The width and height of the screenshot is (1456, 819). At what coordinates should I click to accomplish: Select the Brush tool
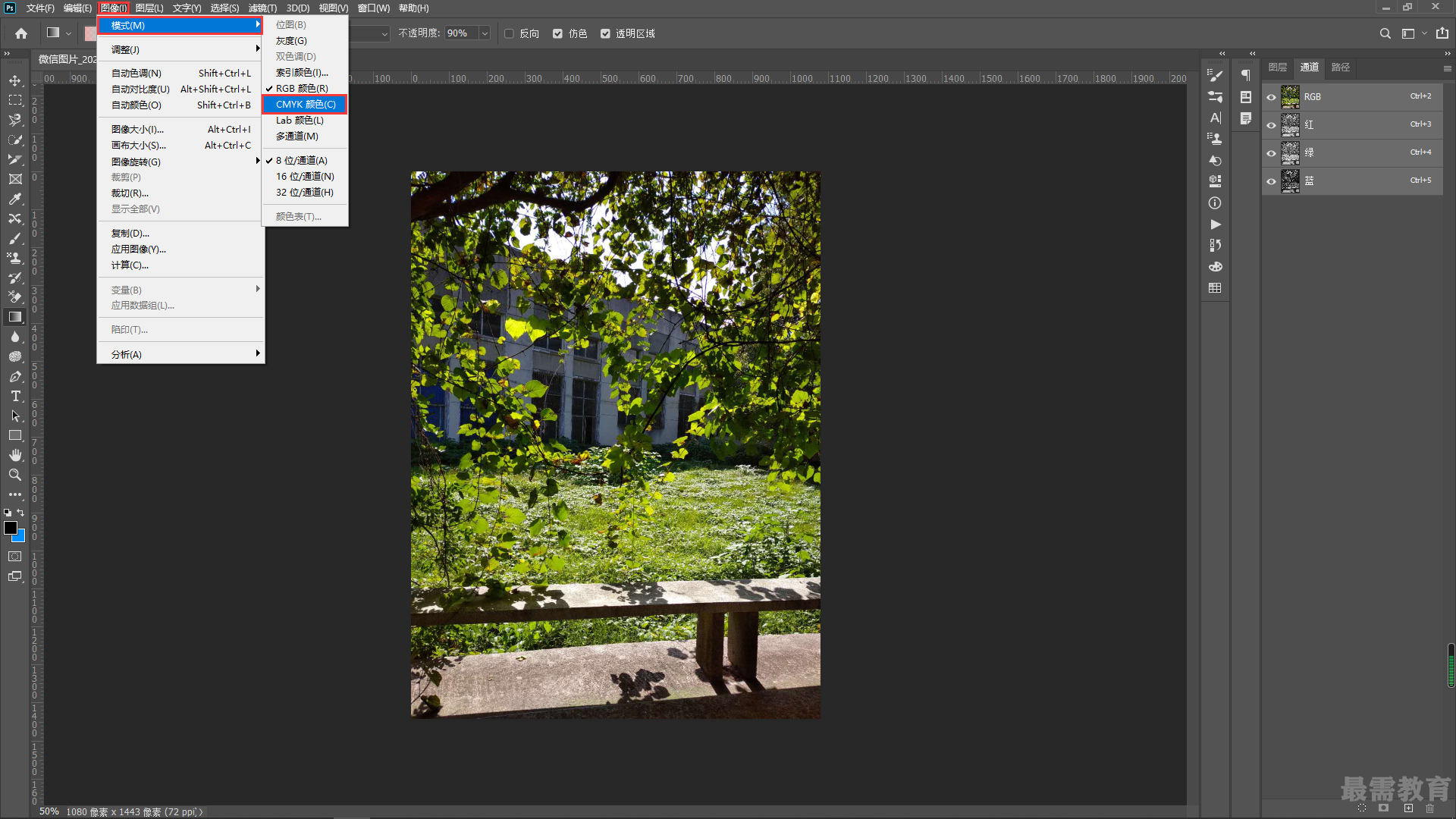coord(15,238)
